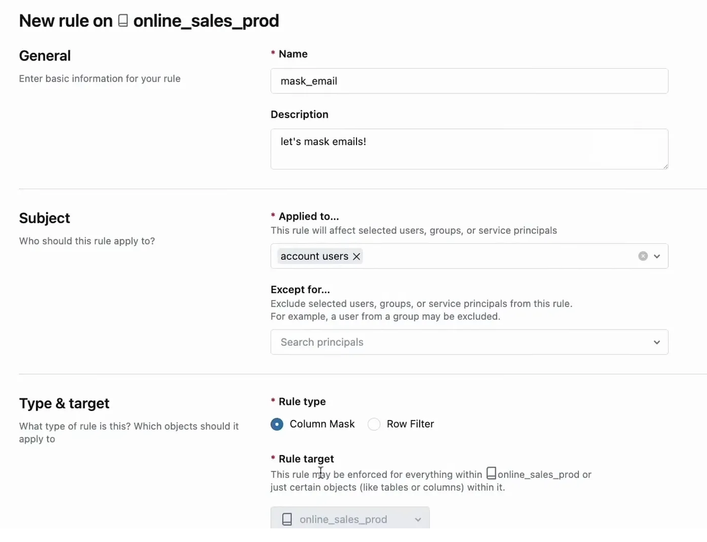Click catalog icon inside Rule target dropdown
Image resolution: width=707 pixels, height=542 pixels.
(x=287, y=520)
